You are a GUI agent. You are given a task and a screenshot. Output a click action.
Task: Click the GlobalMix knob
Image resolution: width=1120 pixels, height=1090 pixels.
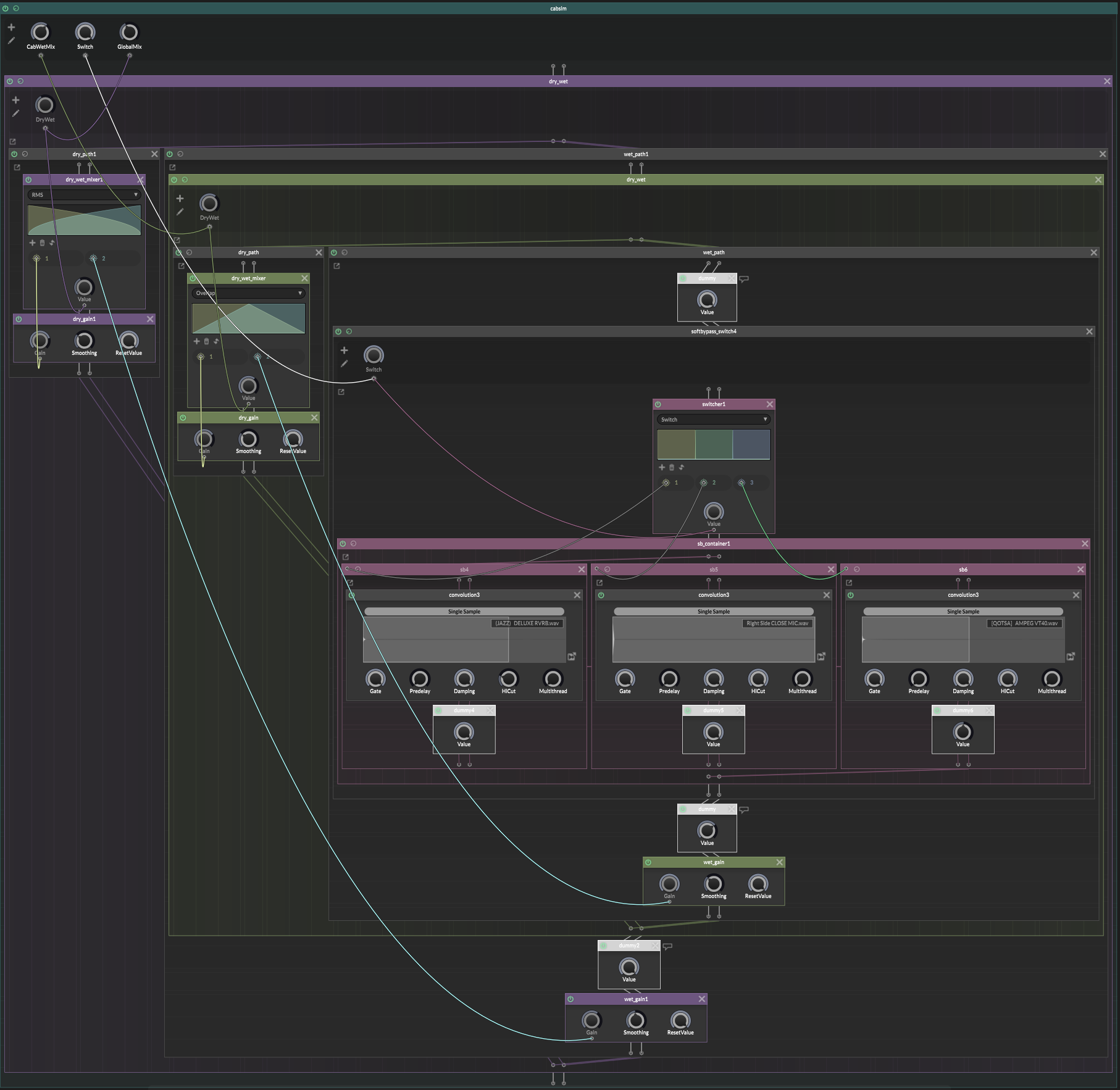point(129,32)
